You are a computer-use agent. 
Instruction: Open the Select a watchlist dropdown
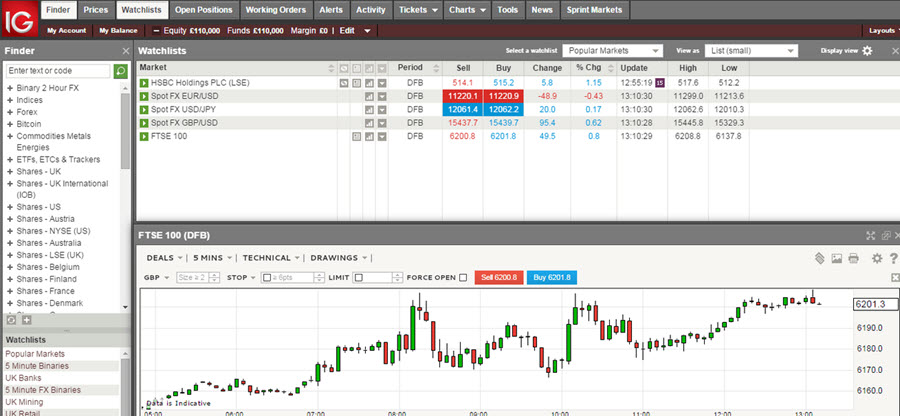tap(612, 50)
